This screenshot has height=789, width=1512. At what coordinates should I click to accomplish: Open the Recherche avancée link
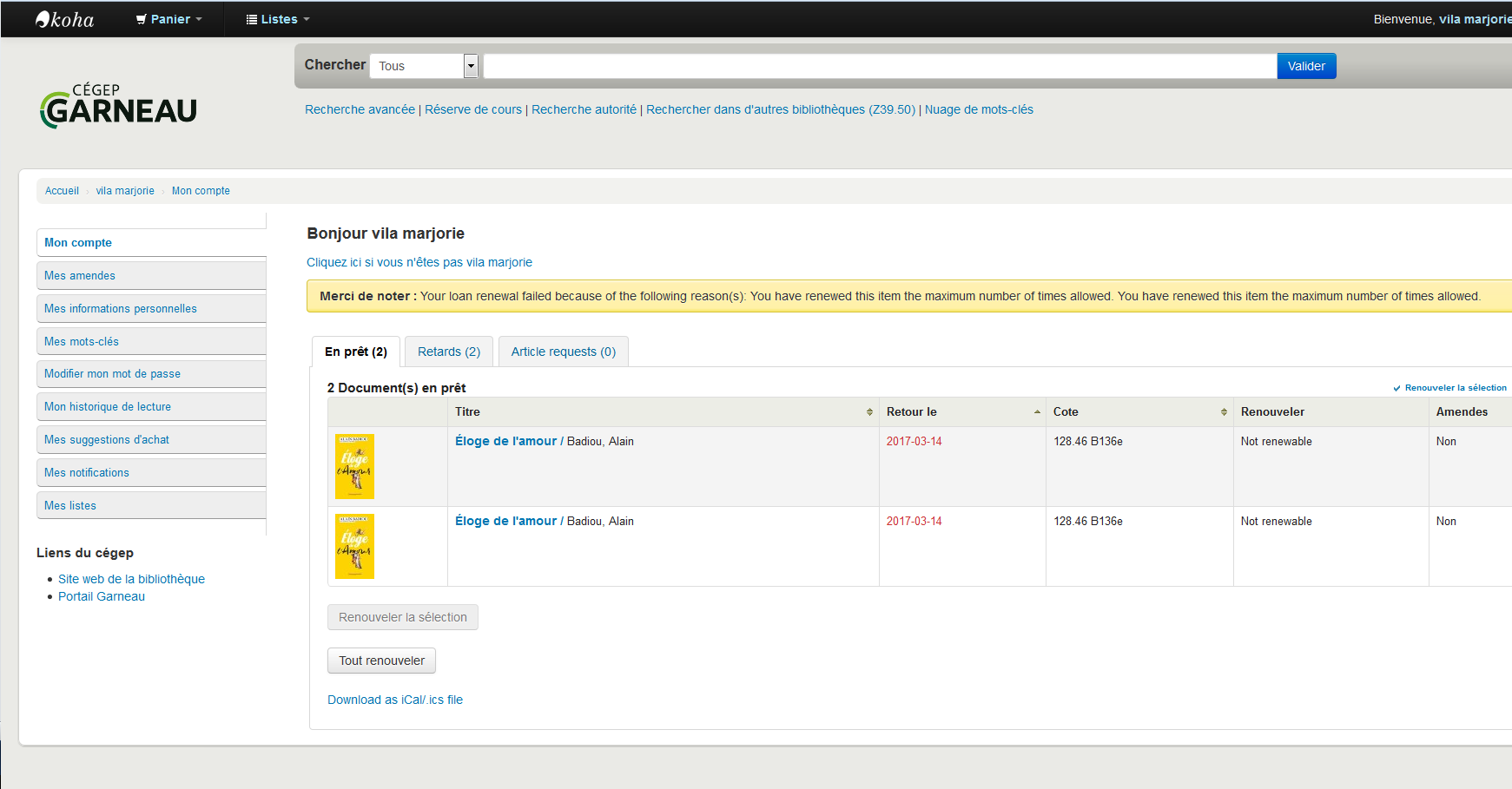click(x=360, y=109)
